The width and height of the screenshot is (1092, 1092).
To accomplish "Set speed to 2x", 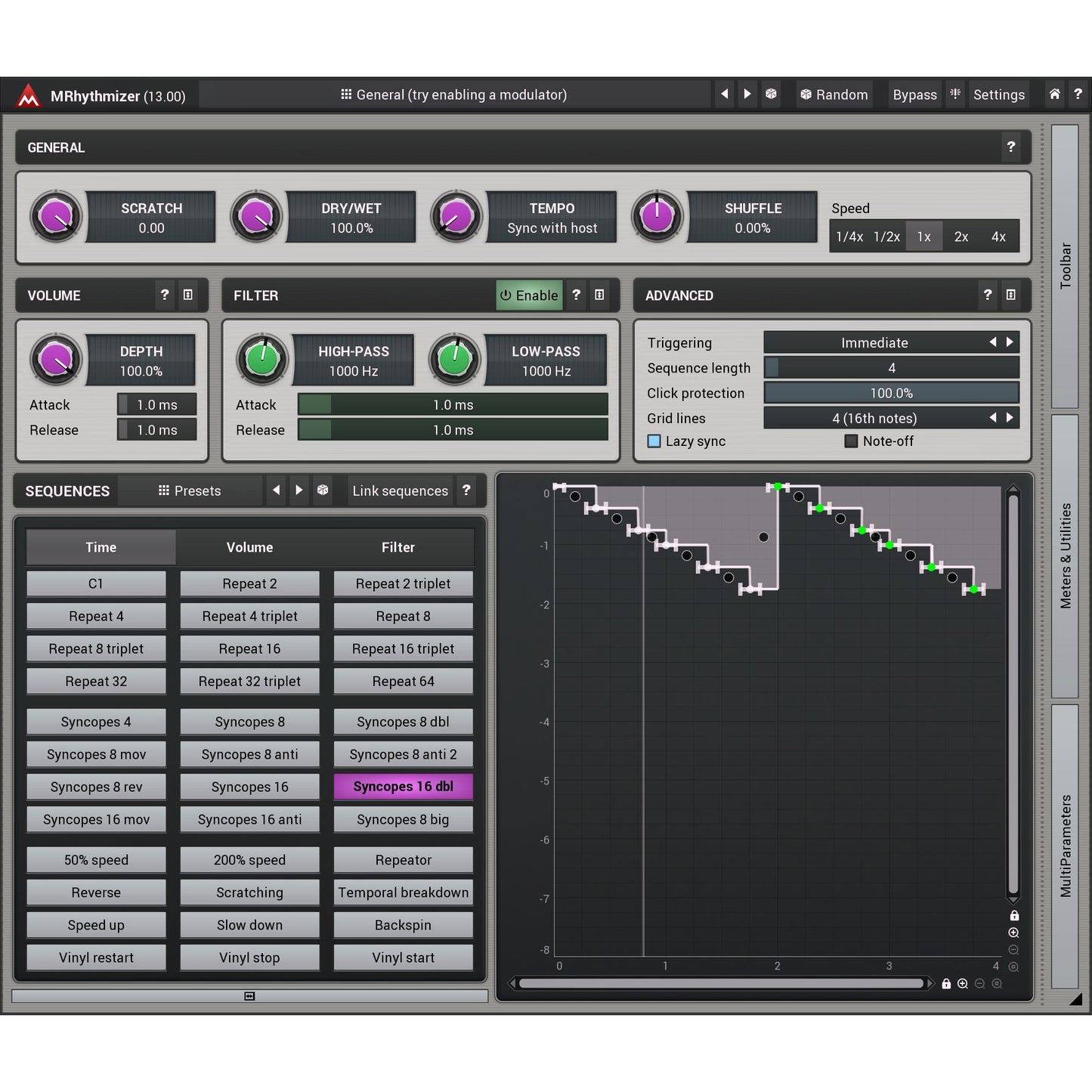I will (961, 237).
